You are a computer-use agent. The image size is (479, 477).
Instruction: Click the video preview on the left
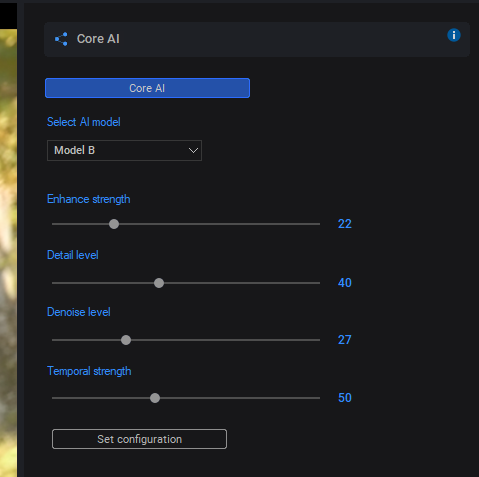(8, 253)
